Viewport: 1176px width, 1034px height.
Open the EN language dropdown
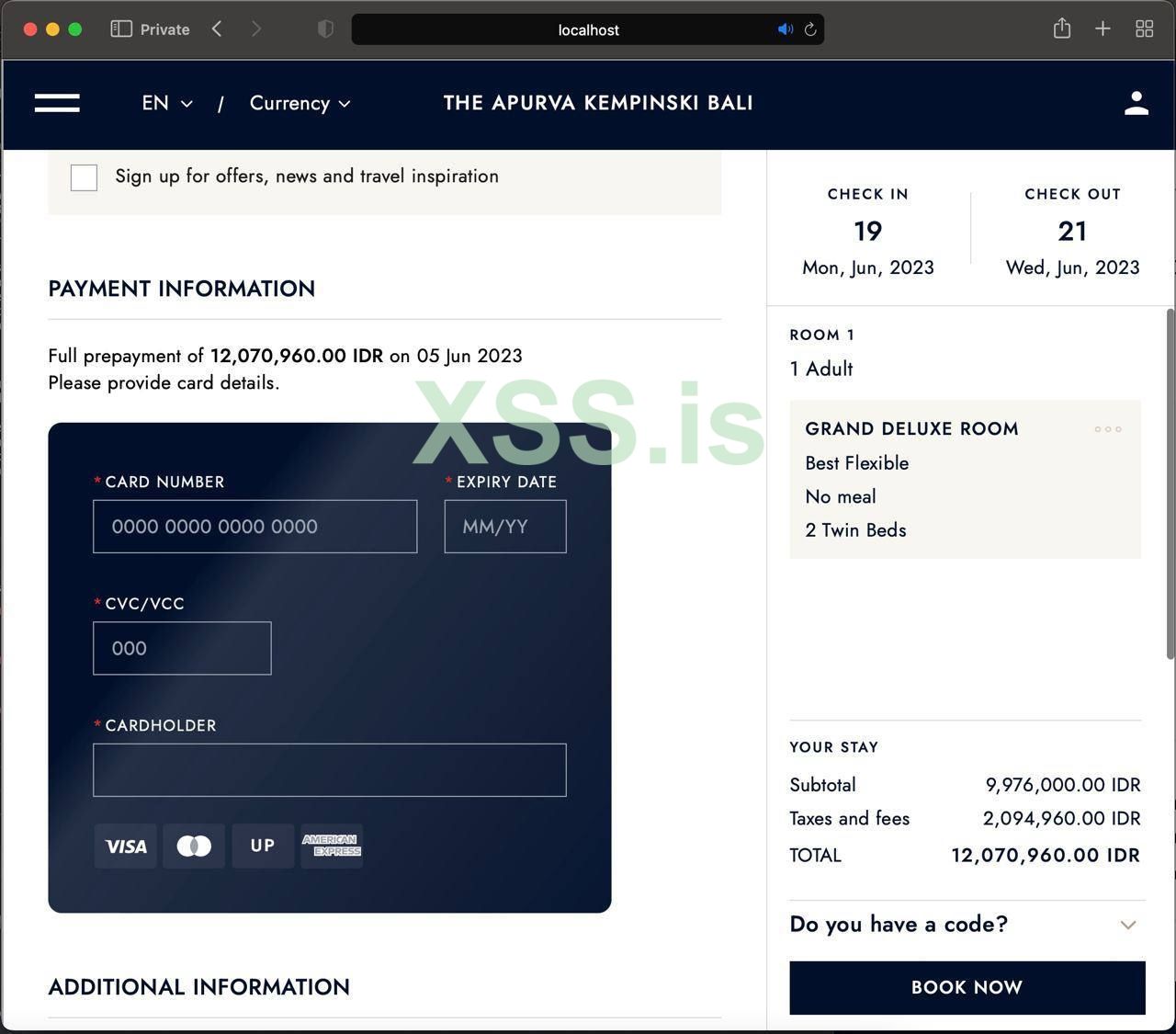pos(167,103)
